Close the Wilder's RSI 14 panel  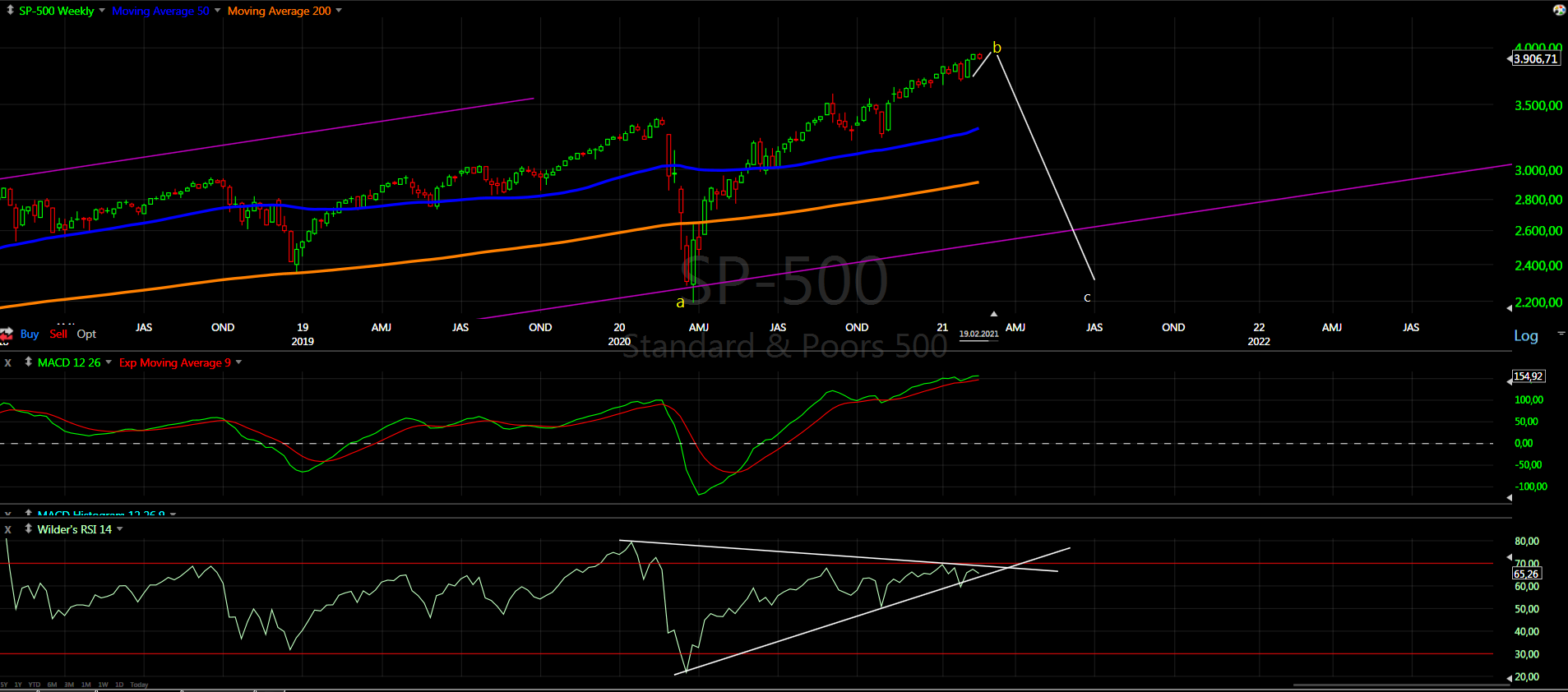(x=8, y=529)
